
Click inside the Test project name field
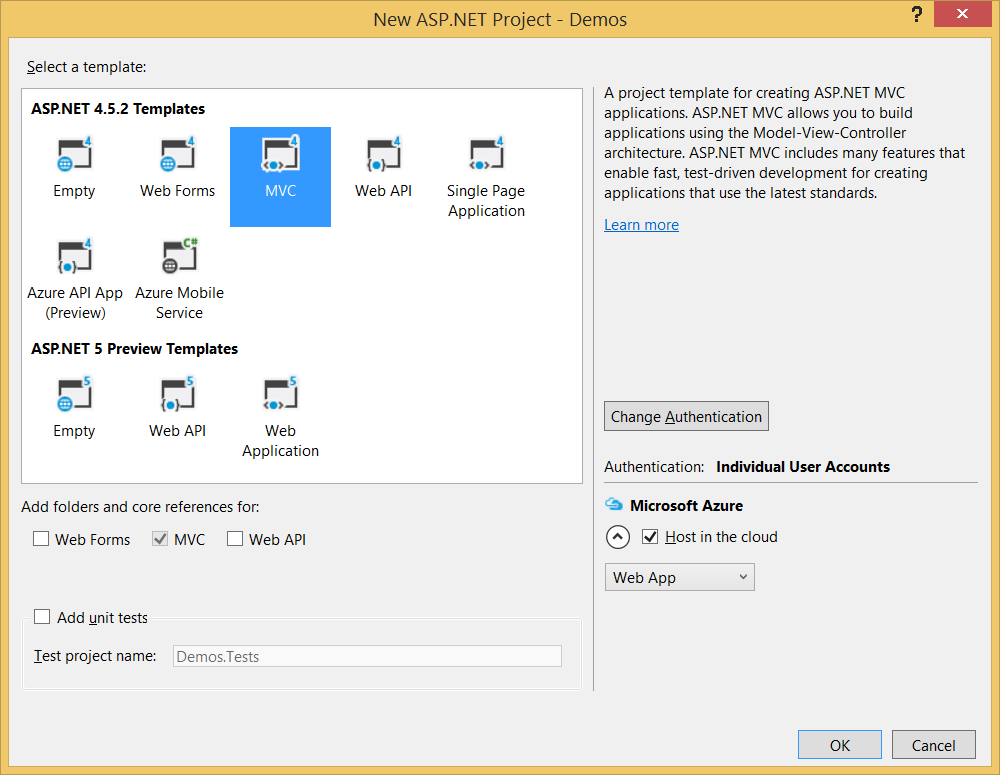point(367,655)
